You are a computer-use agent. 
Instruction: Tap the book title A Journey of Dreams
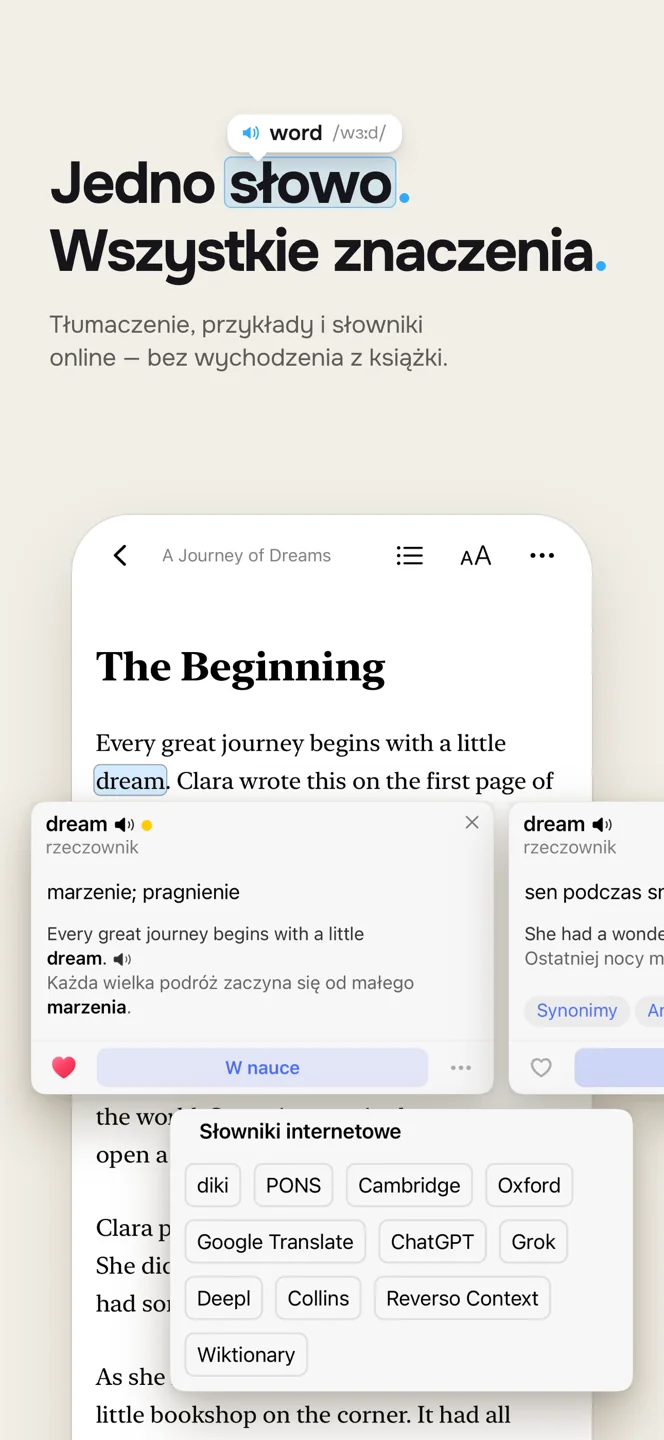247,556
